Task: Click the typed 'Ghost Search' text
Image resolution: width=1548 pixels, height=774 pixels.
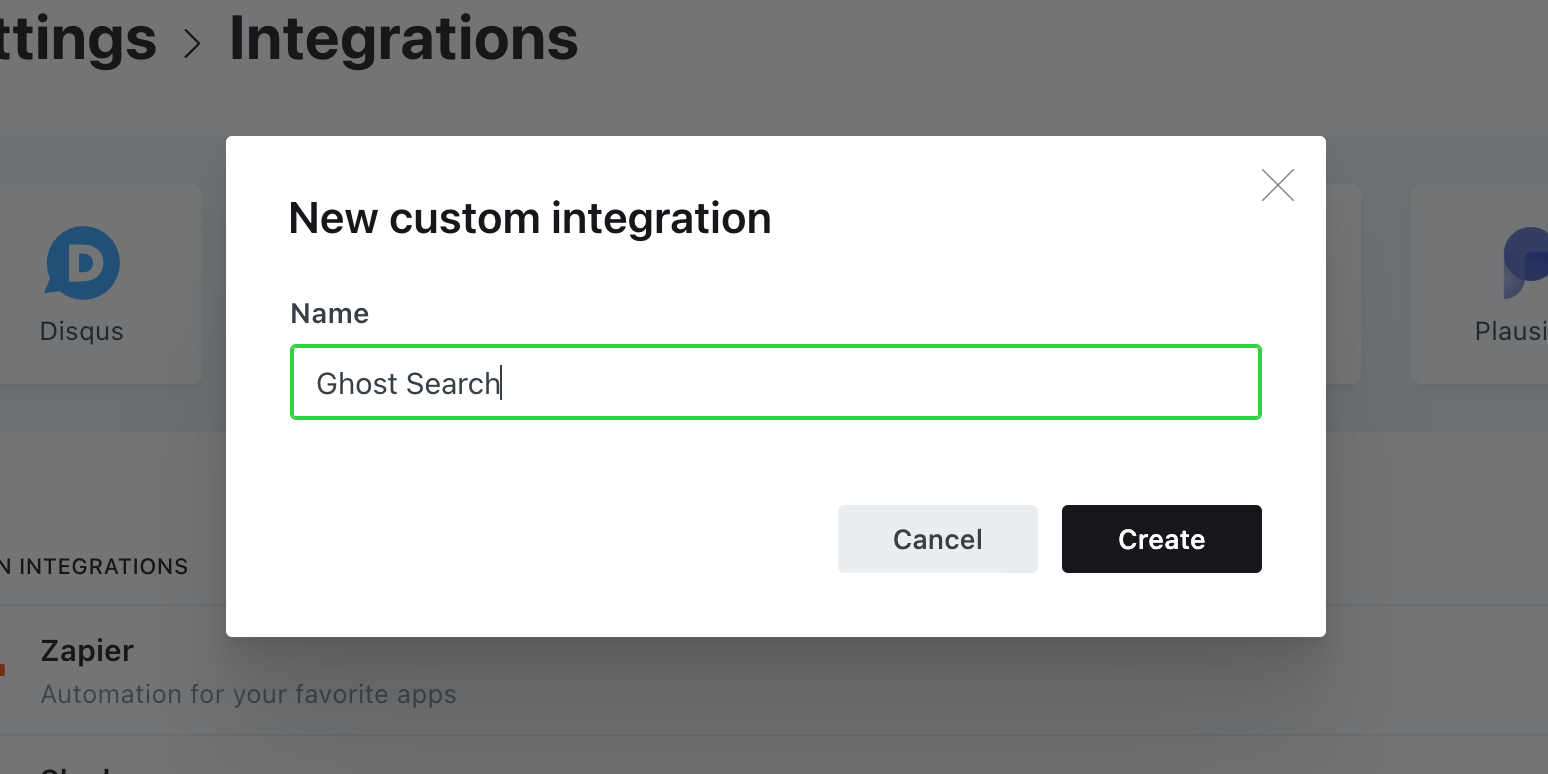Action: (x=408, y=384)
